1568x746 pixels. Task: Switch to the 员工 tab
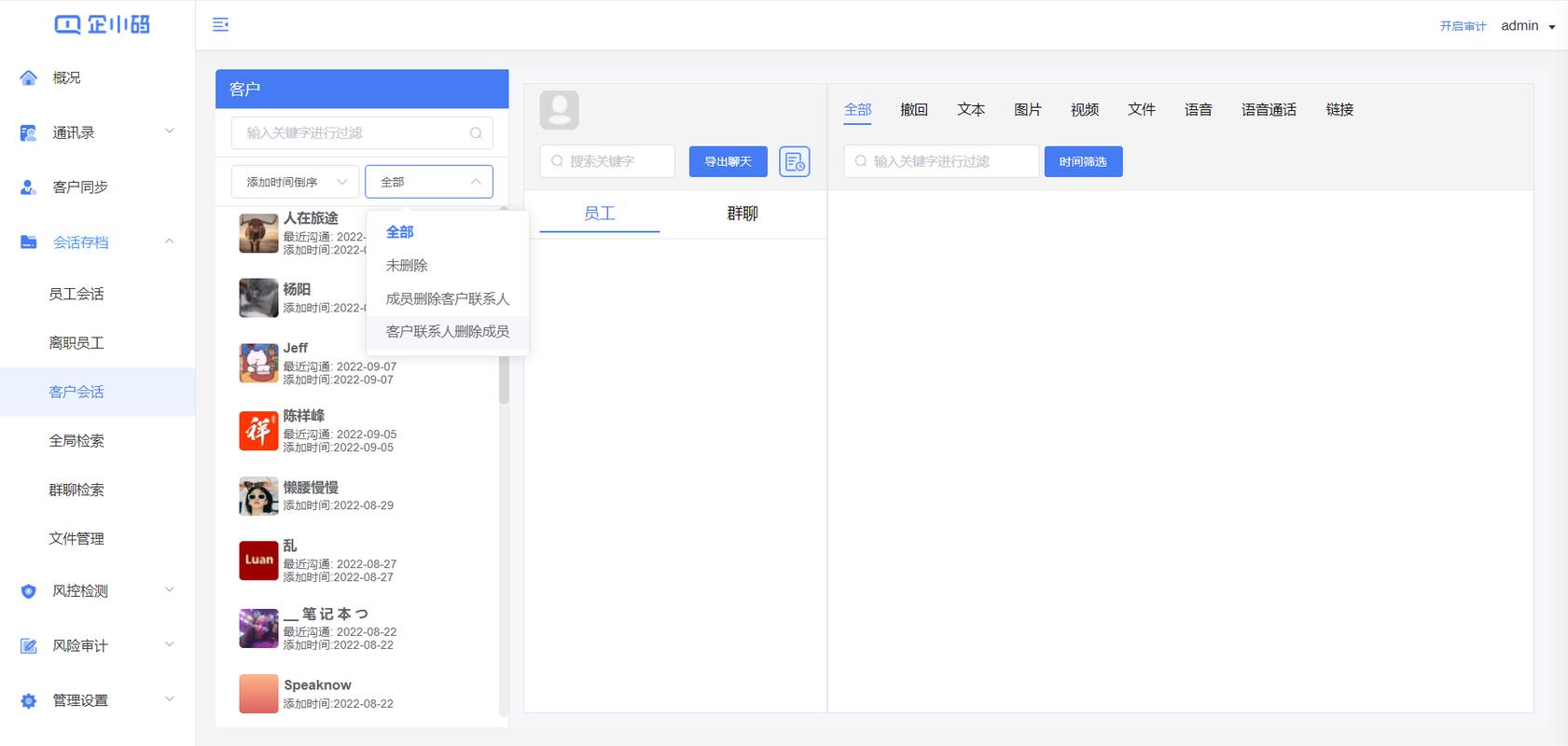600,214
